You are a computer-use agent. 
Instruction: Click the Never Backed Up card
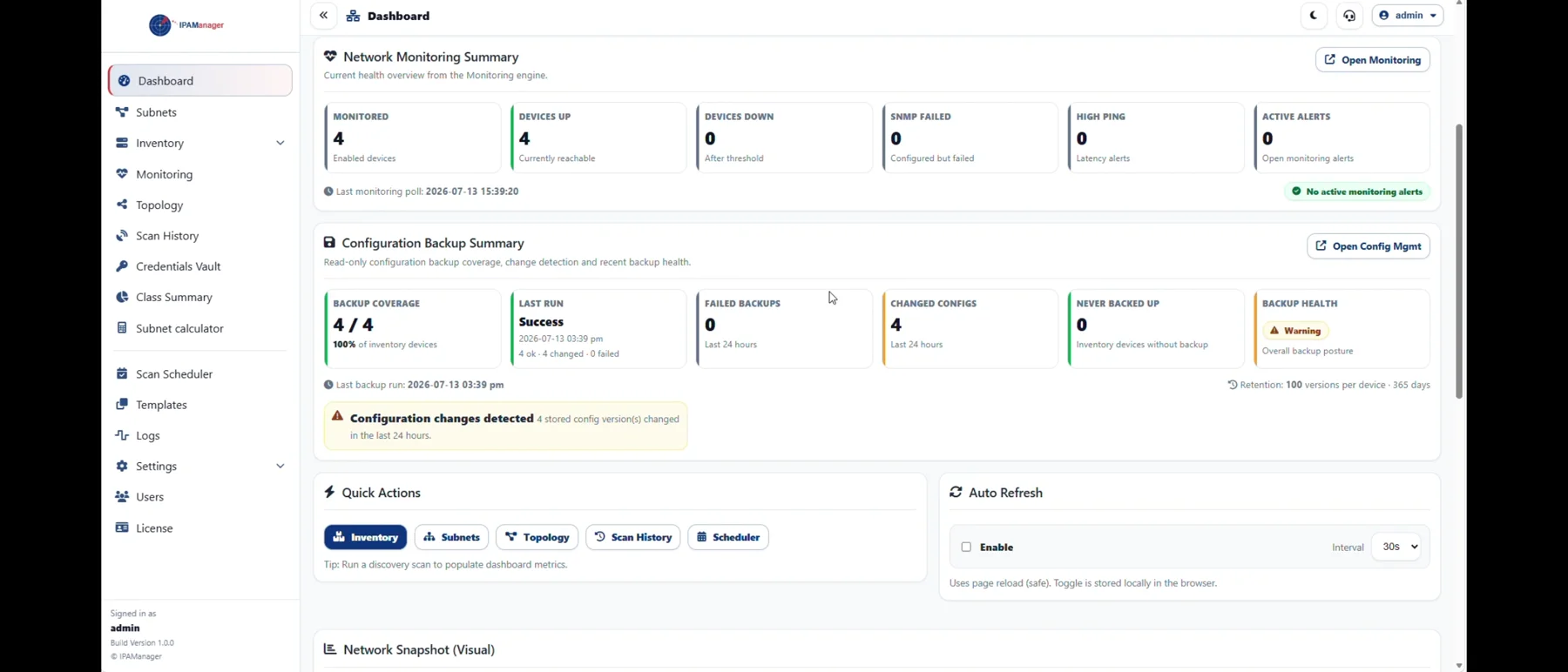pos(1156,329)
